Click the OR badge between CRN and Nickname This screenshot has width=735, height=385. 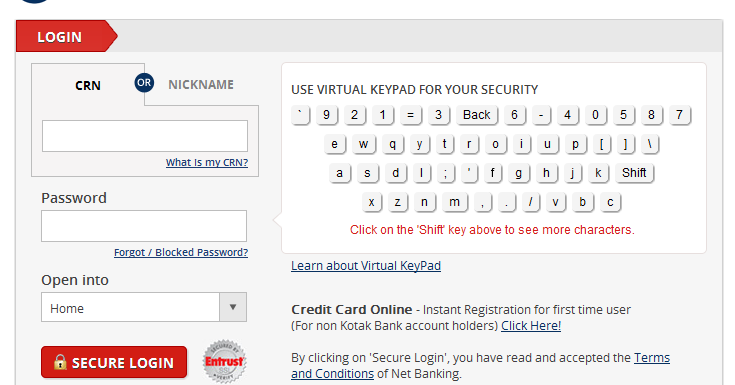click(144, 83)
